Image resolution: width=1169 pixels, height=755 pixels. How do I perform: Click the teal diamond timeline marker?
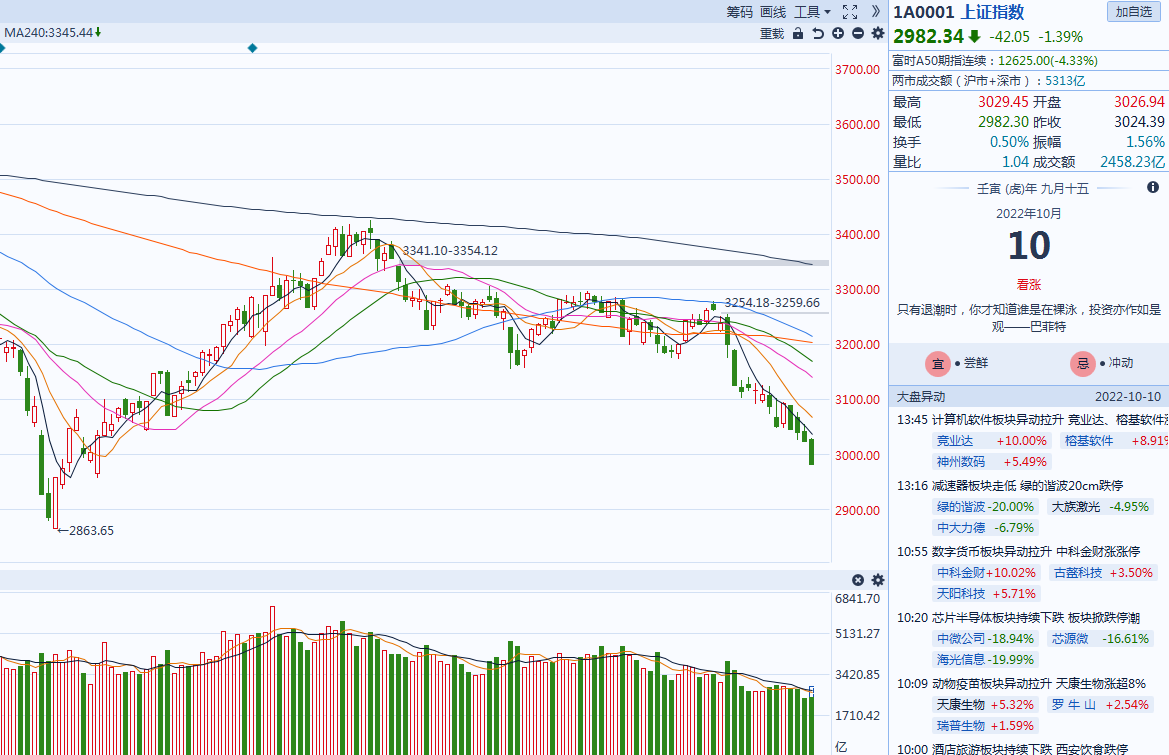(x=252, y=48)
